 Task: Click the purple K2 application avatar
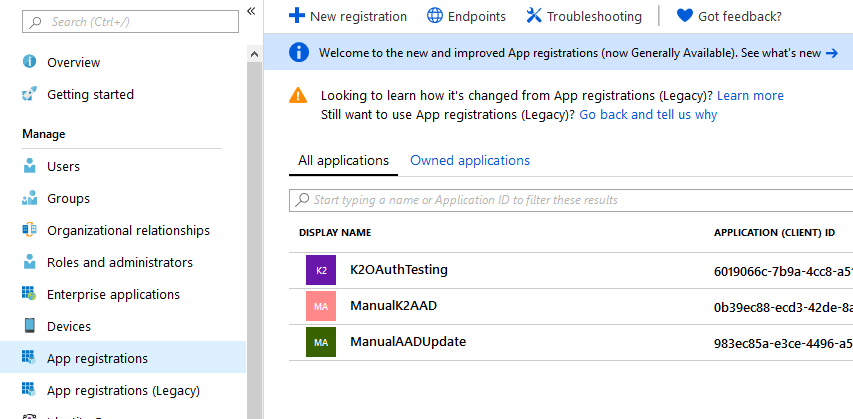(x=321, y=270)
